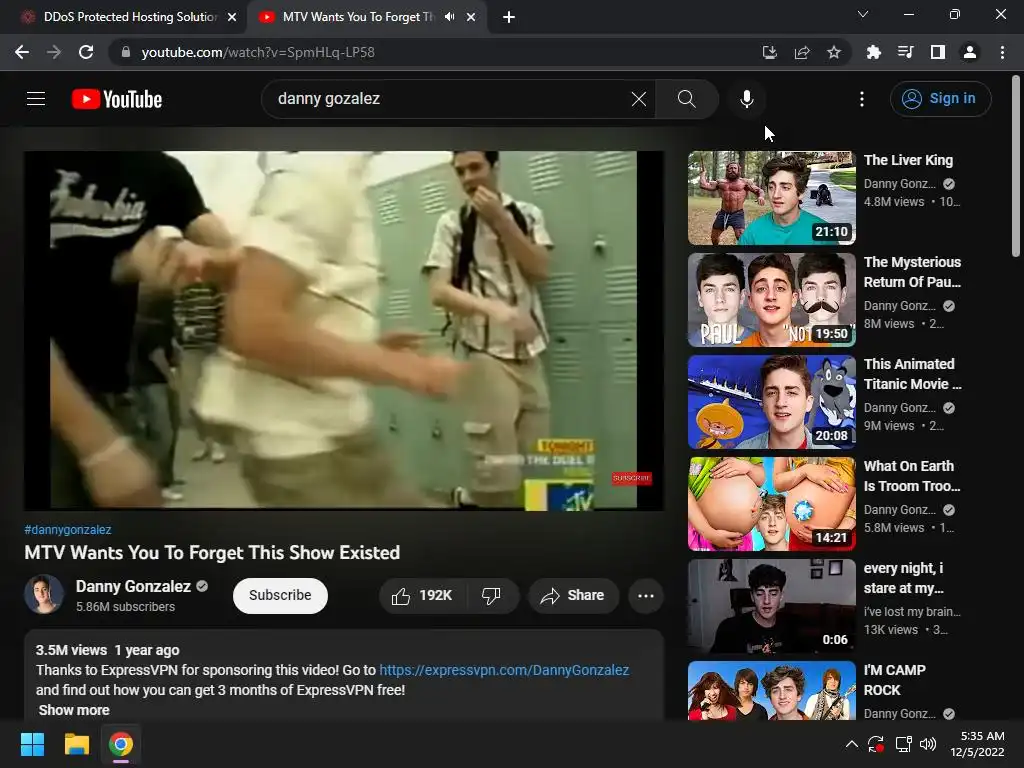Screen dimensions: 1024x768
Task: Open tab search chevron in title bar
Action: point(863,14)
